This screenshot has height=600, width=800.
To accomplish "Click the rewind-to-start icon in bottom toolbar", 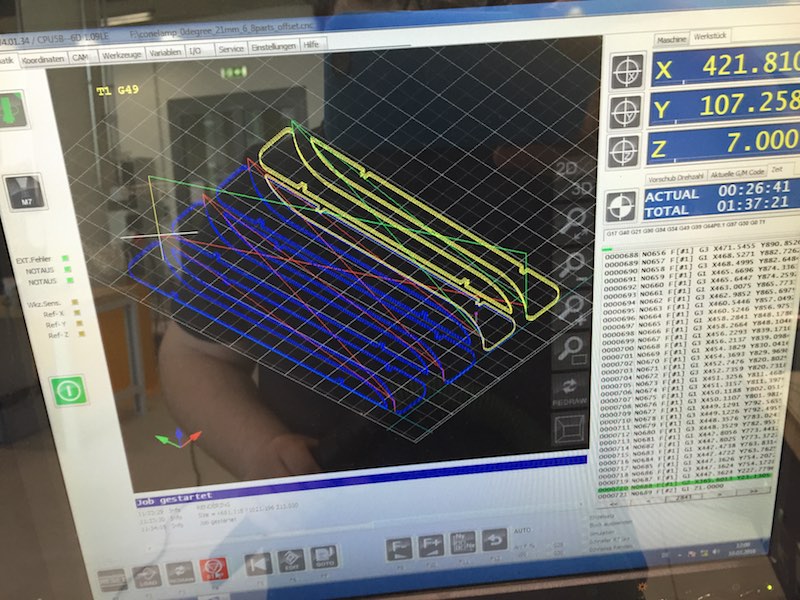I will tap(258, 565).
